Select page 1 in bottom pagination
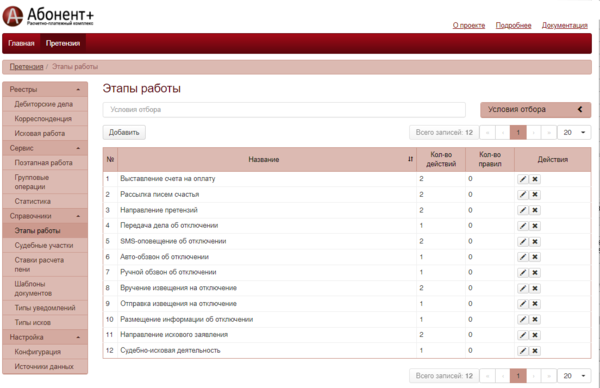The width and height of the screenshot is (600, 388). point(518,376)
